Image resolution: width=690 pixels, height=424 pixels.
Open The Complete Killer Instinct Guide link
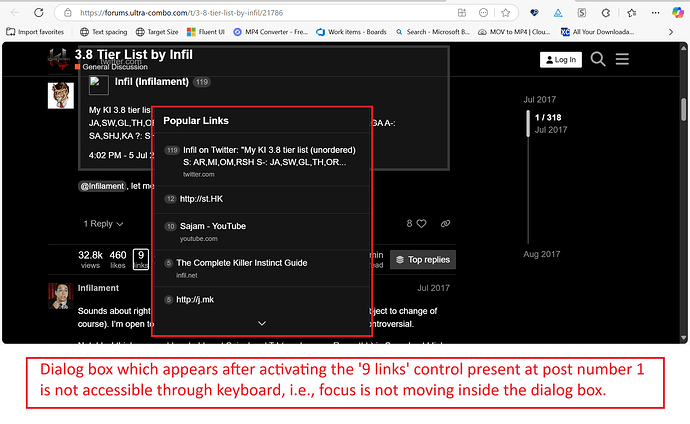242,263
